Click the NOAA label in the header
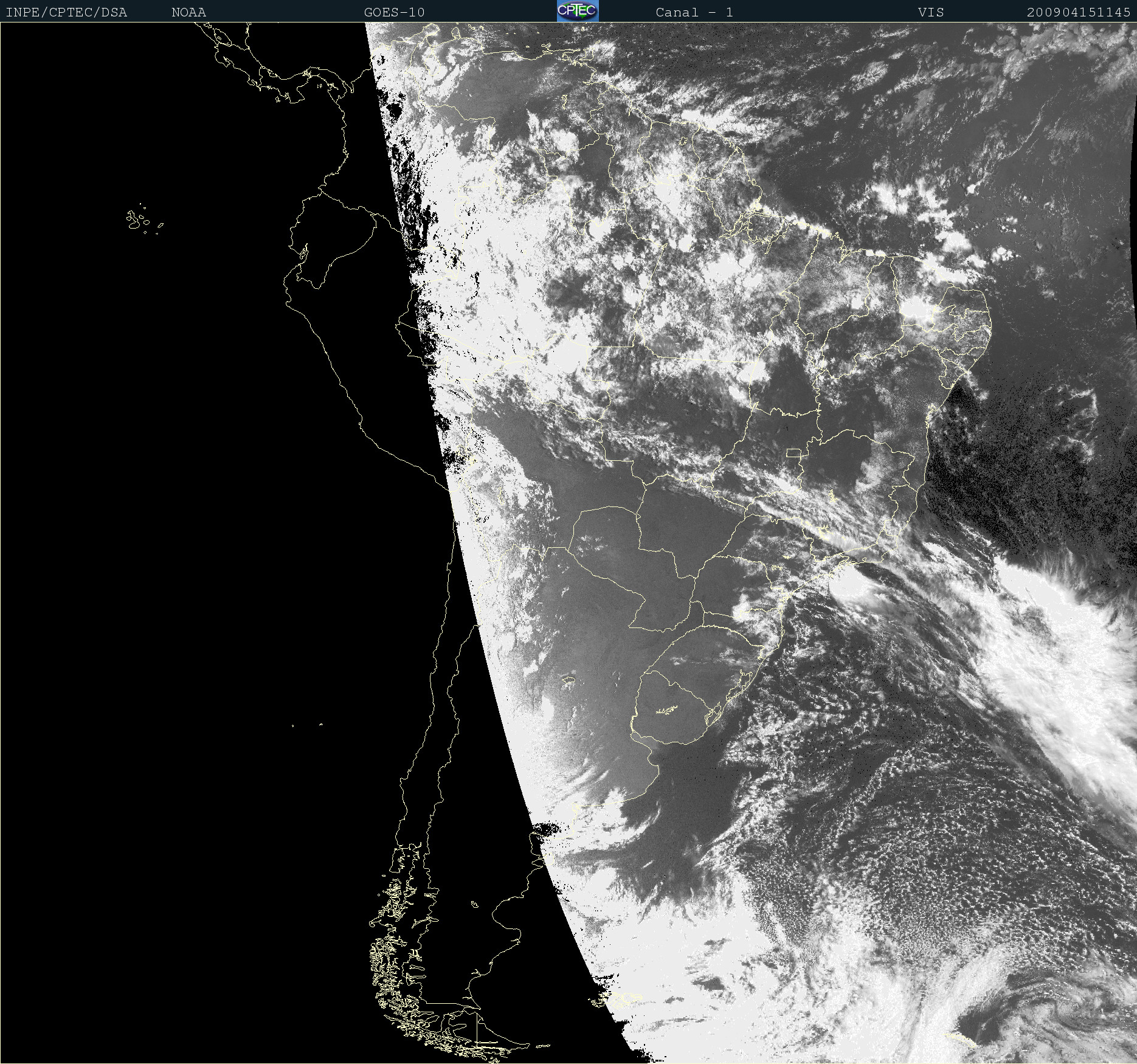 tap(188, 12)
